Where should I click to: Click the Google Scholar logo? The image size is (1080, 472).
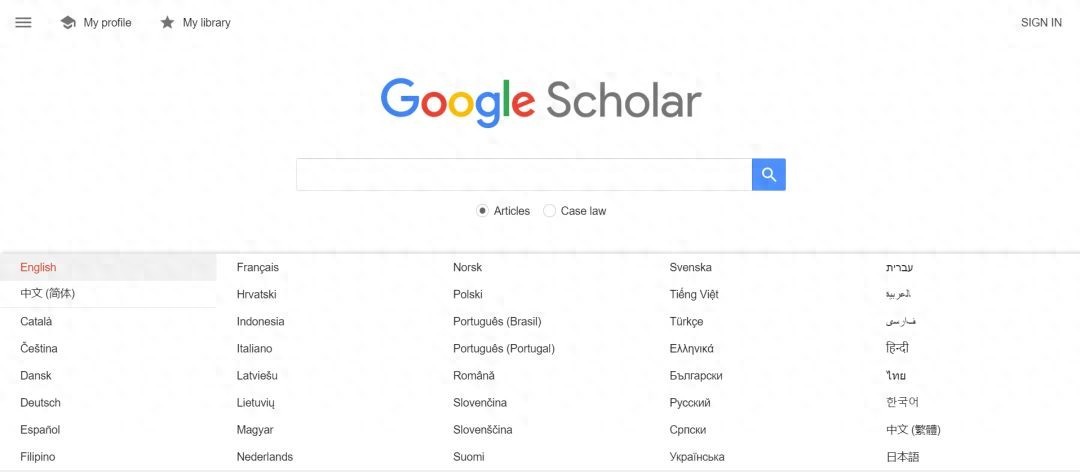coord(540,102)
